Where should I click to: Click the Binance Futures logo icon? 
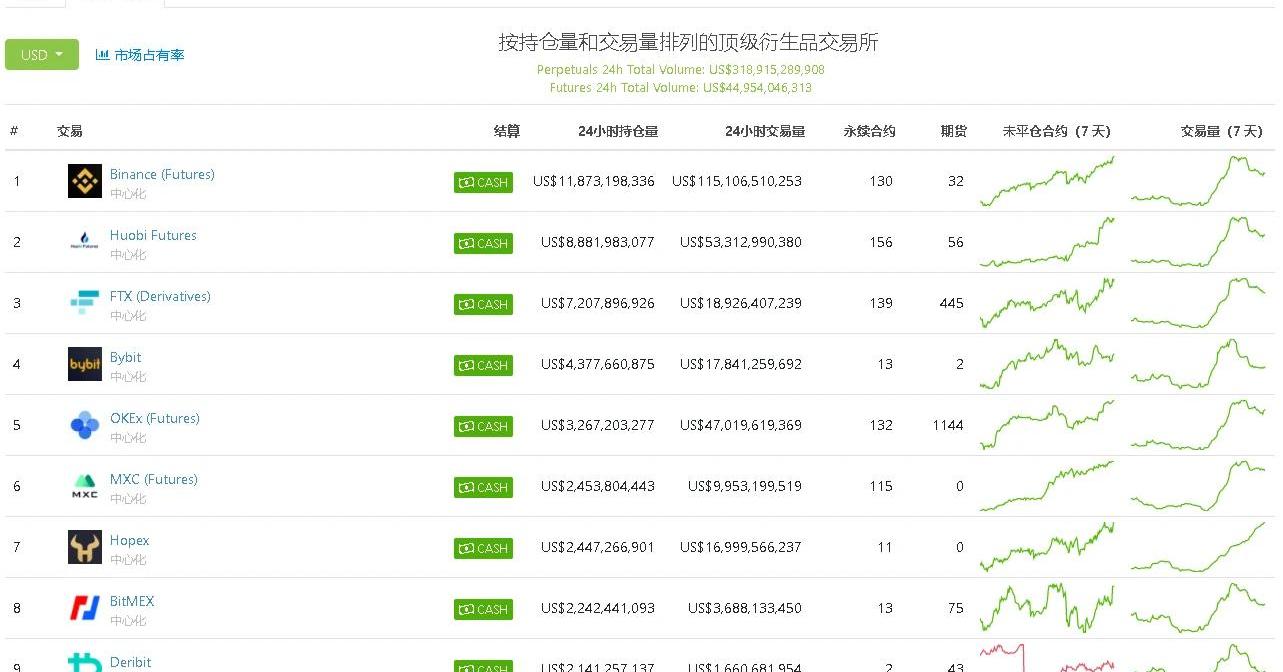pos(85,181)
